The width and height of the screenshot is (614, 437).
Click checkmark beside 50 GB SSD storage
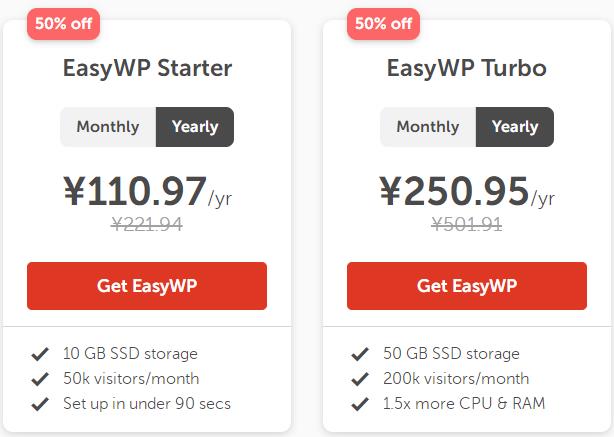(x=360, y=354)
